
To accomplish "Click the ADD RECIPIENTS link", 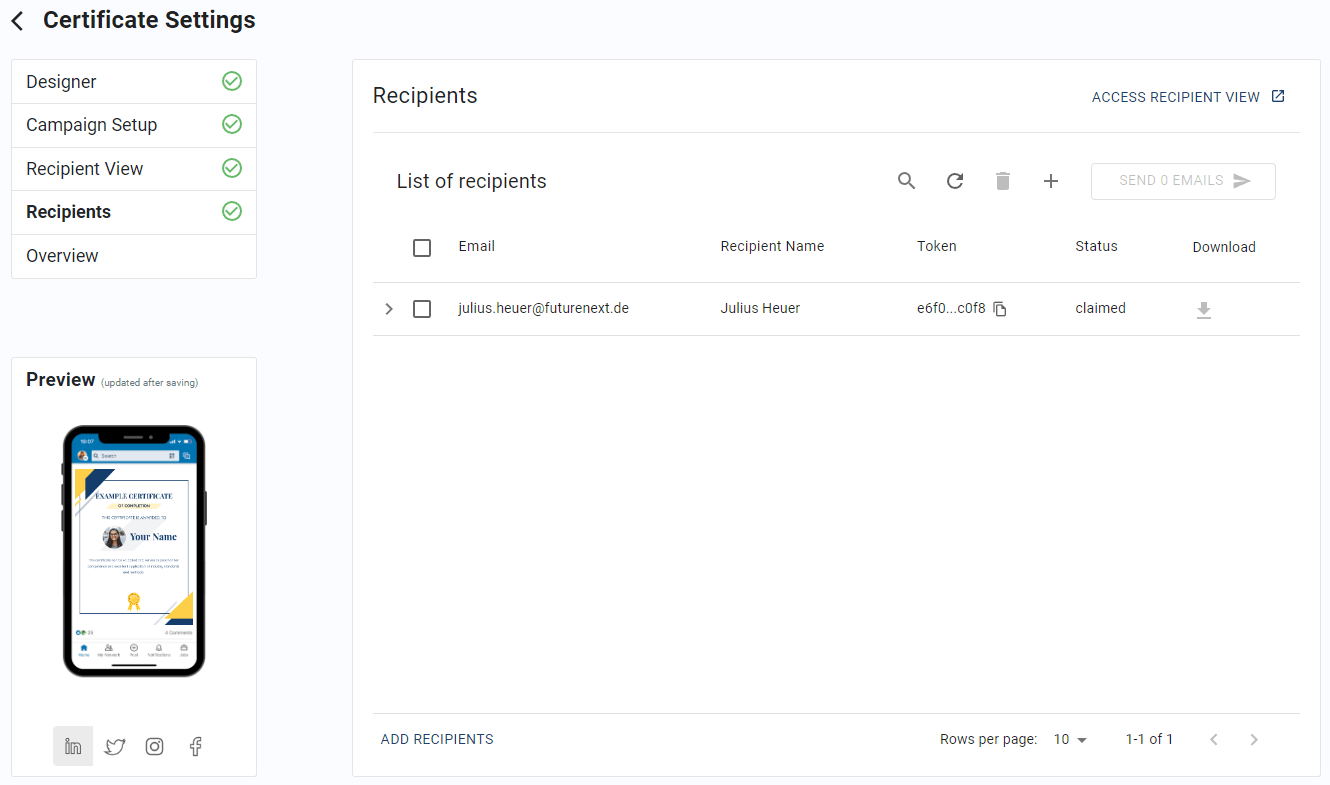I will (437, 739).
